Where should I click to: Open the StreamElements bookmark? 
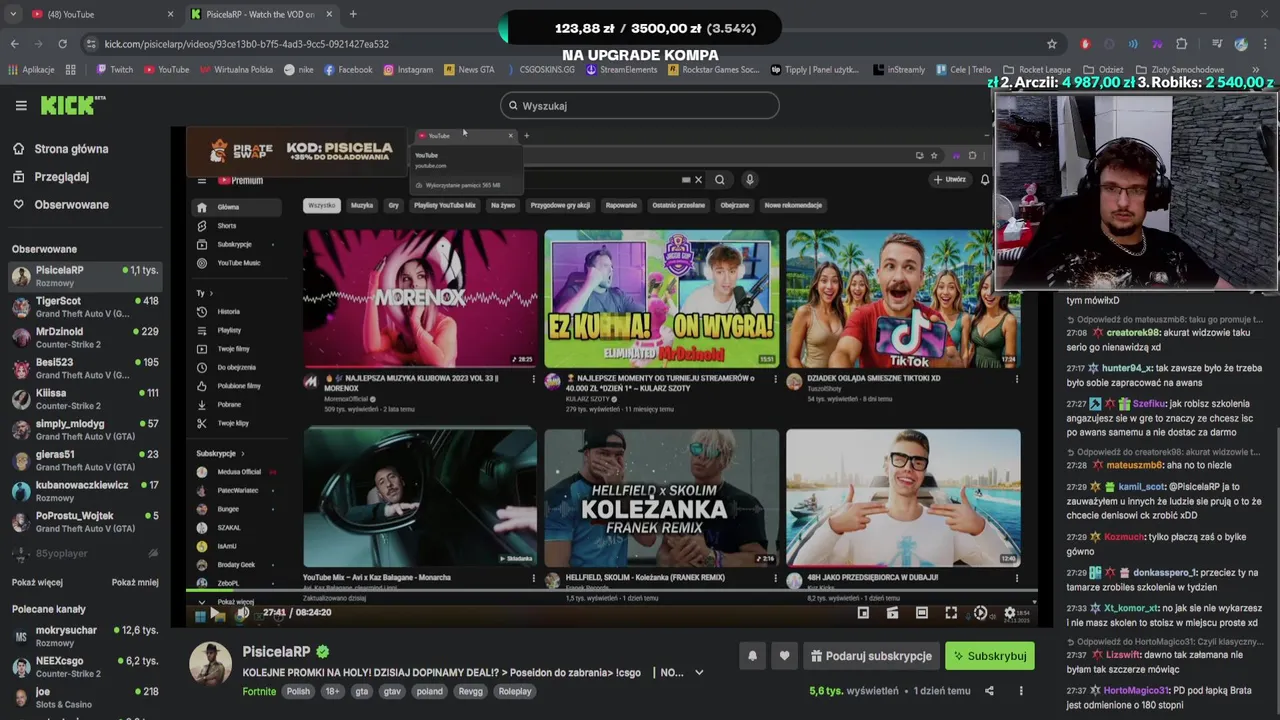pos(621,70)
